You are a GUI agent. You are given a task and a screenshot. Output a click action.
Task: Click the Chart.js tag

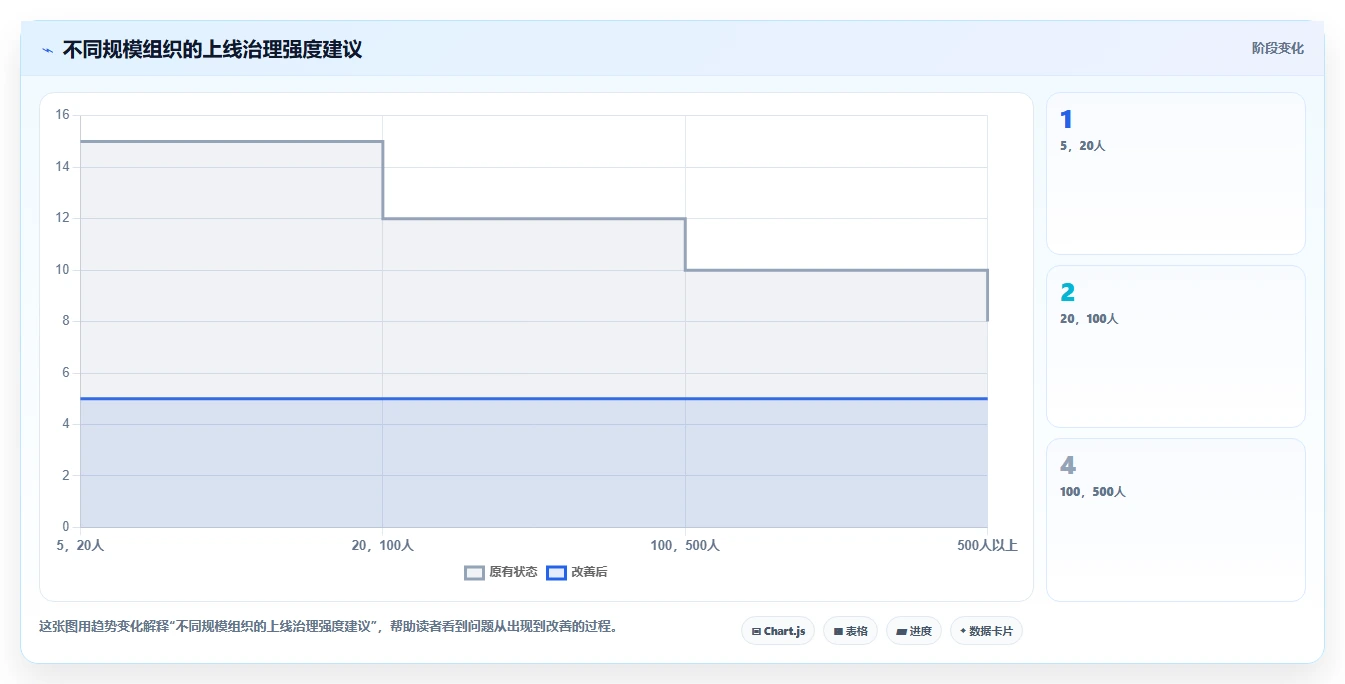coord(778,631)
